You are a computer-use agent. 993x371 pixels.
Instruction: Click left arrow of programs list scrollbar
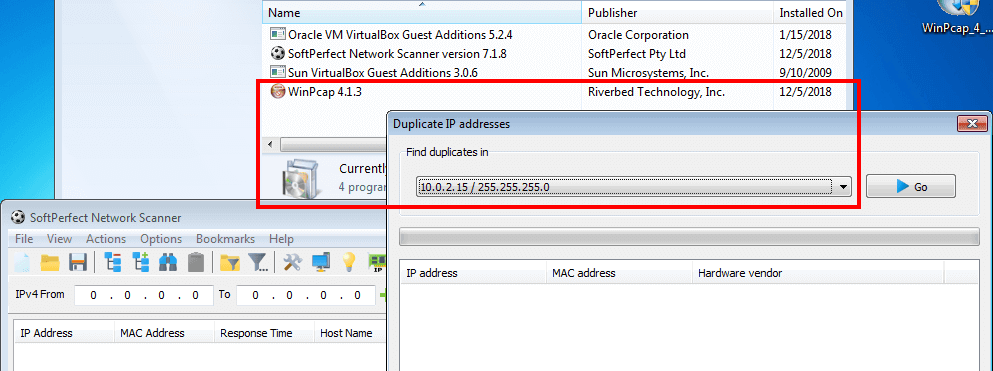pos(271,145)
